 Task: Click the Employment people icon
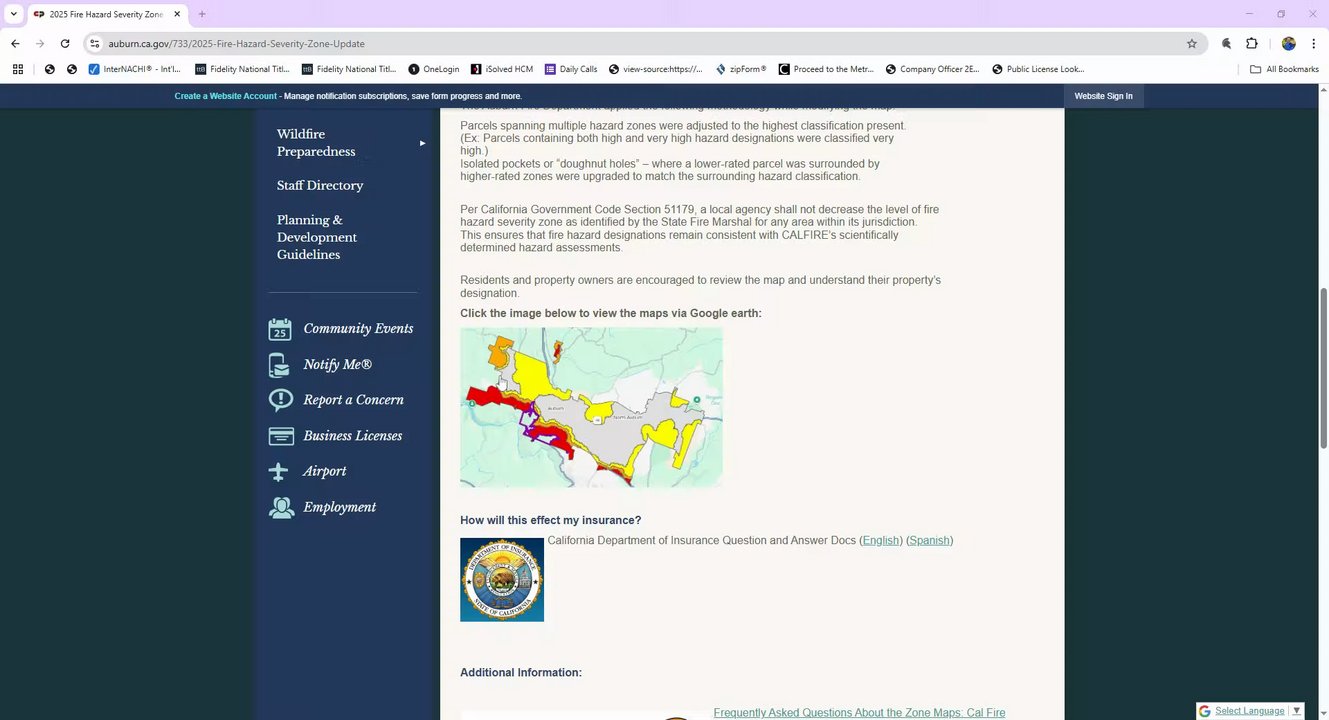281,507
